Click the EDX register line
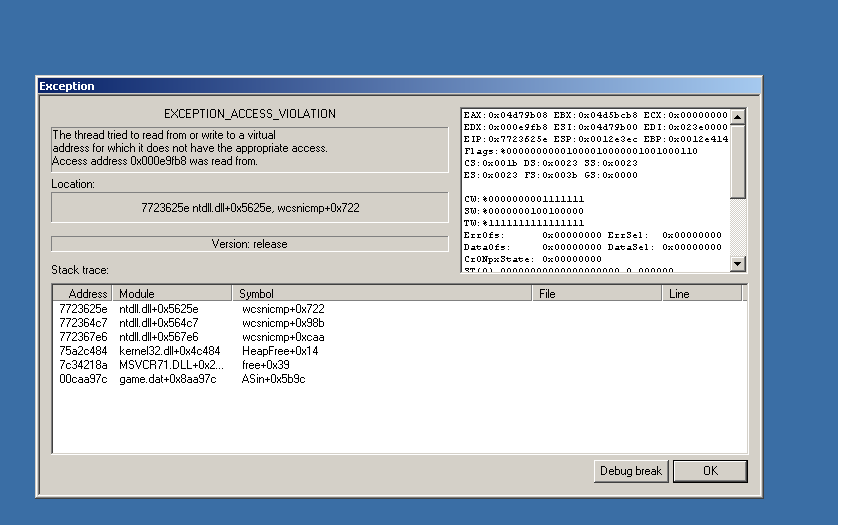 click(596, 127)
